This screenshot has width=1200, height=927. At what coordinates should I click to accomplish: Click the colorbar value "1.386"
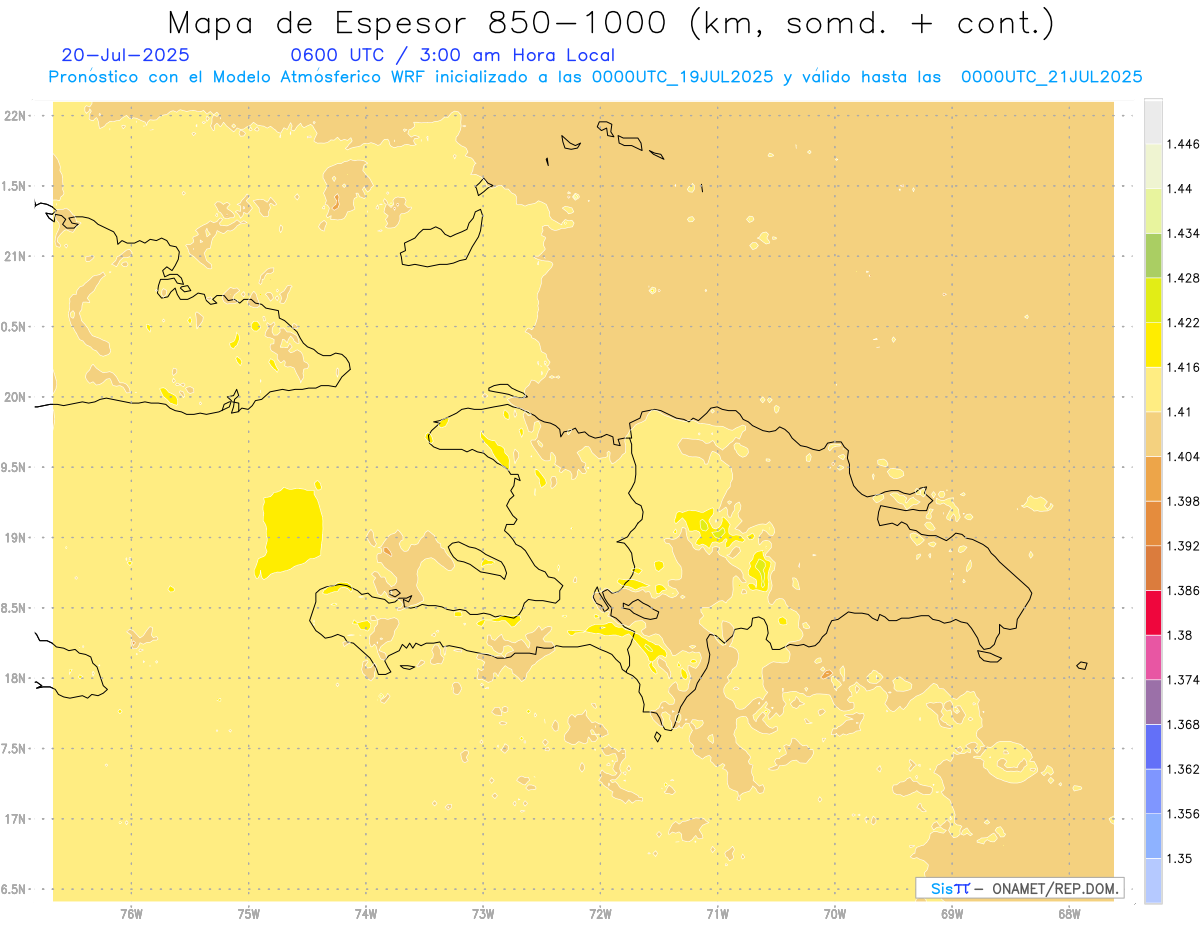(x=1183, y=590)
